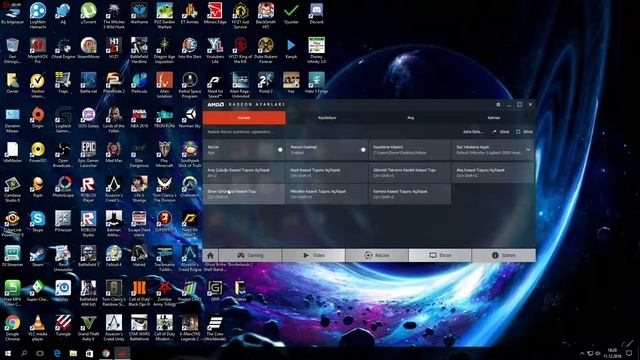Open the Mirrors Edge desktop icon
The width and height of the screenshot is (640, 360).
pyautogui.click(x=215, y=13)
